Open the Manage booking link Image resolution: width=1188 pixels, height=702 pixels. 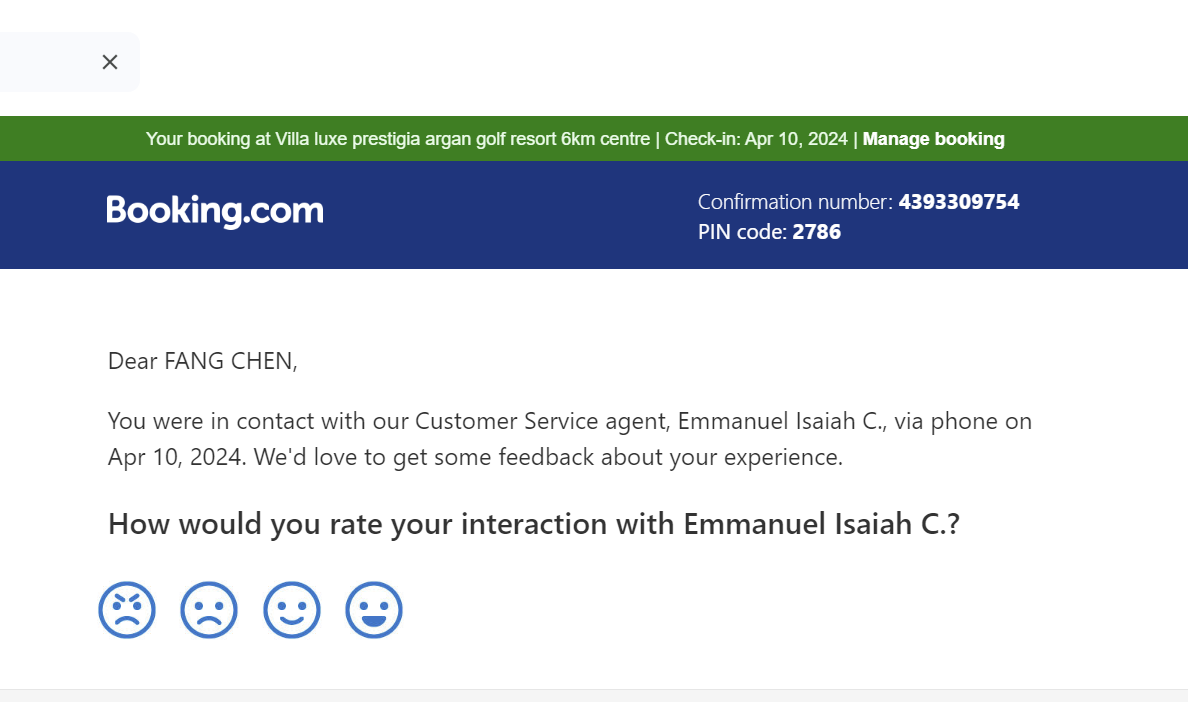point(933,139)
